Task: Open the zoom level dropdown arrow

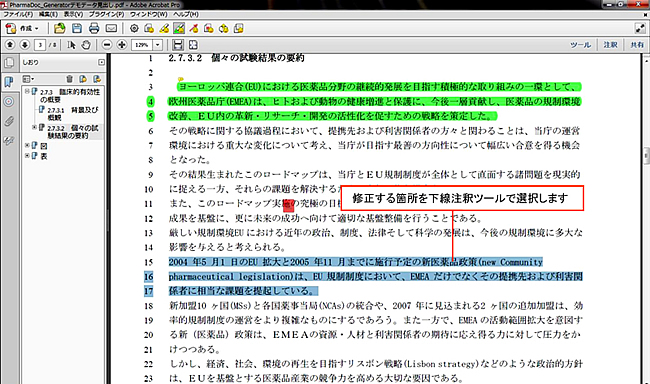Action: point(158,45)
